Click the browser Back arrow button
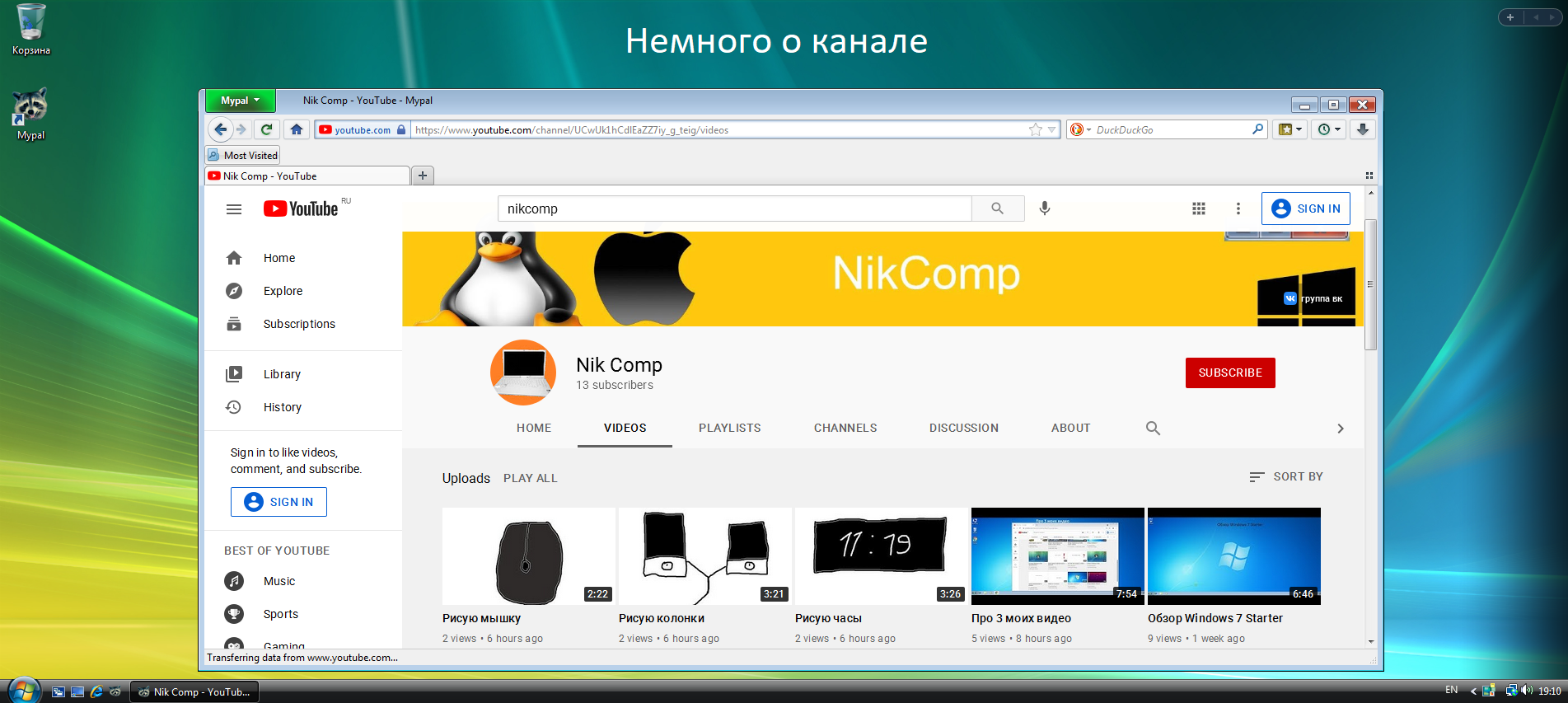Viewport: 1568px width, 703px height. click(x=220, y=129)
